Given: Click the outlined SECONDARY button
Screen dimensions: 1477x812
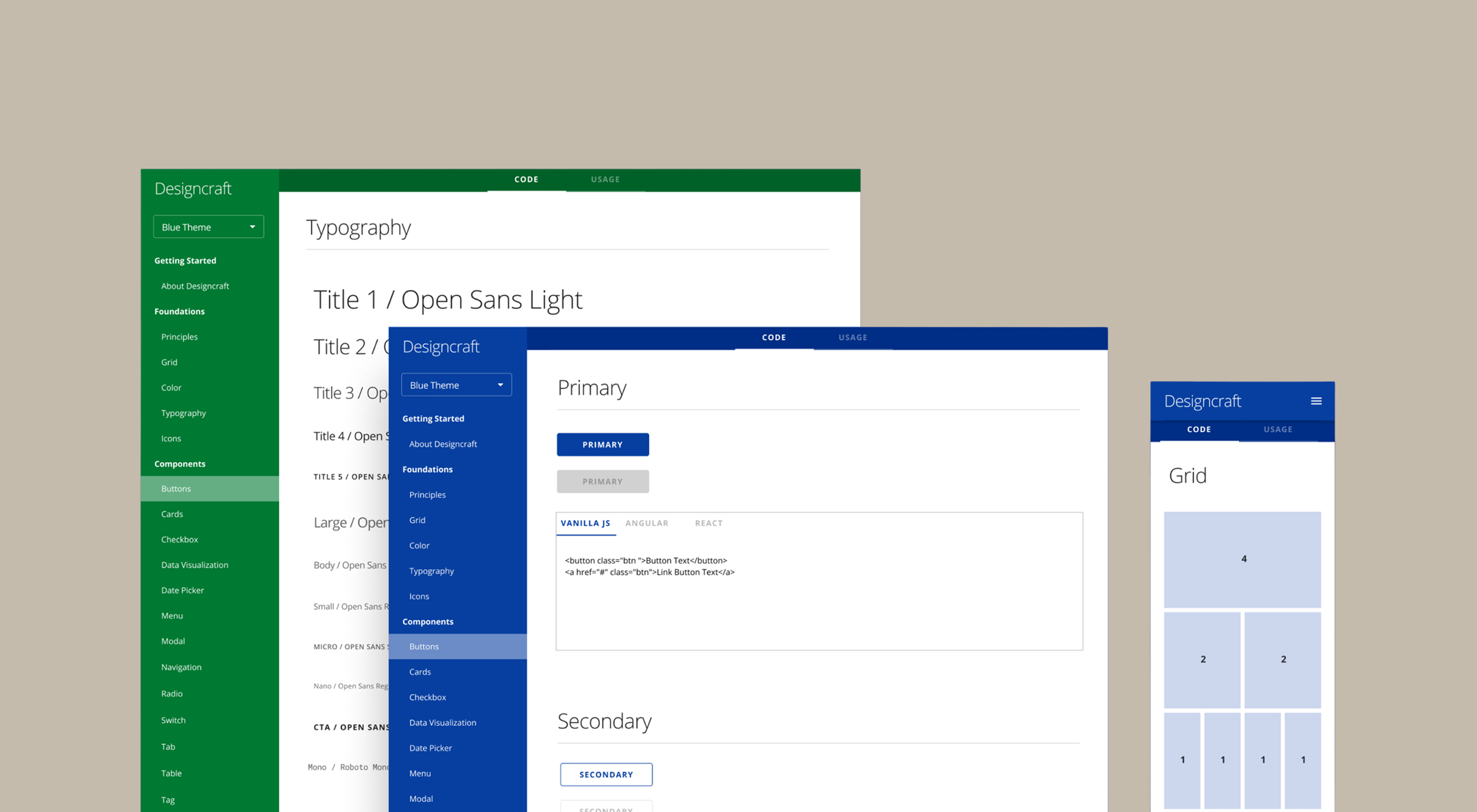Looking at the screenshot, I should pyautogui.click(x=606, y=775).
